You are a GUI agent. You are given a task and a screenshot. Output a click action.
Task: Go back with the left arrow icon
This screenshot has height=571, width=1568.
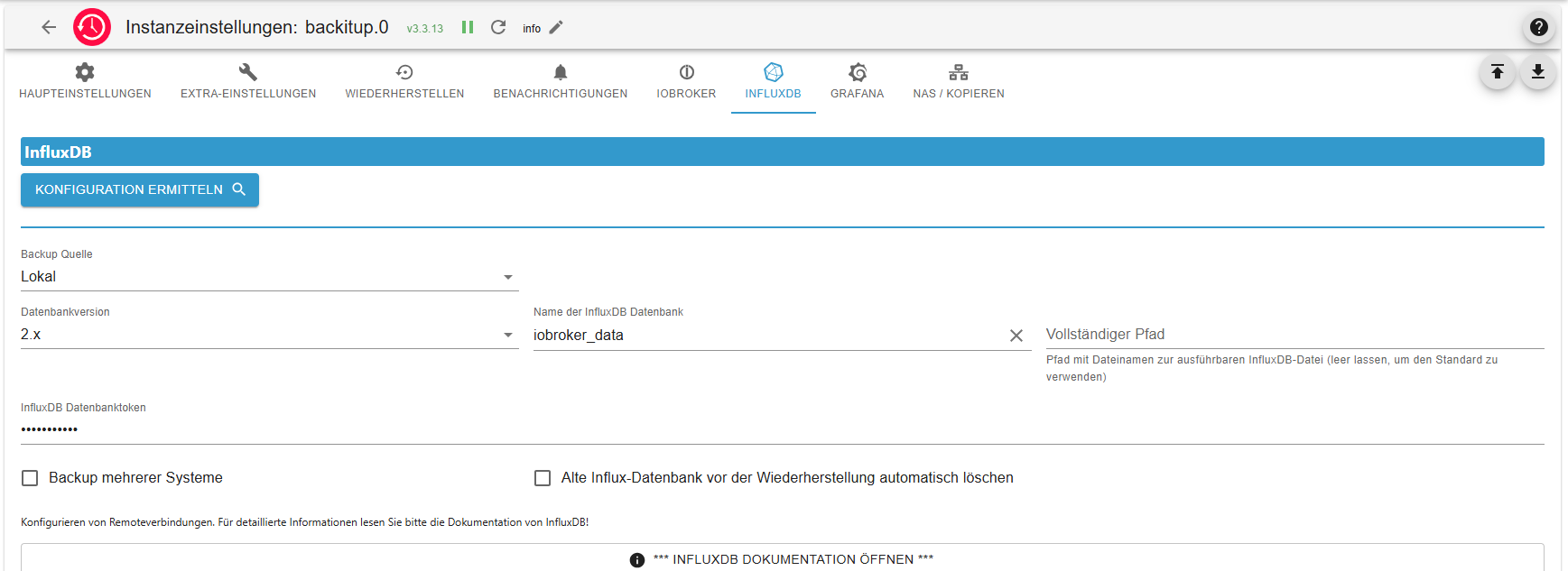[49, 27]
